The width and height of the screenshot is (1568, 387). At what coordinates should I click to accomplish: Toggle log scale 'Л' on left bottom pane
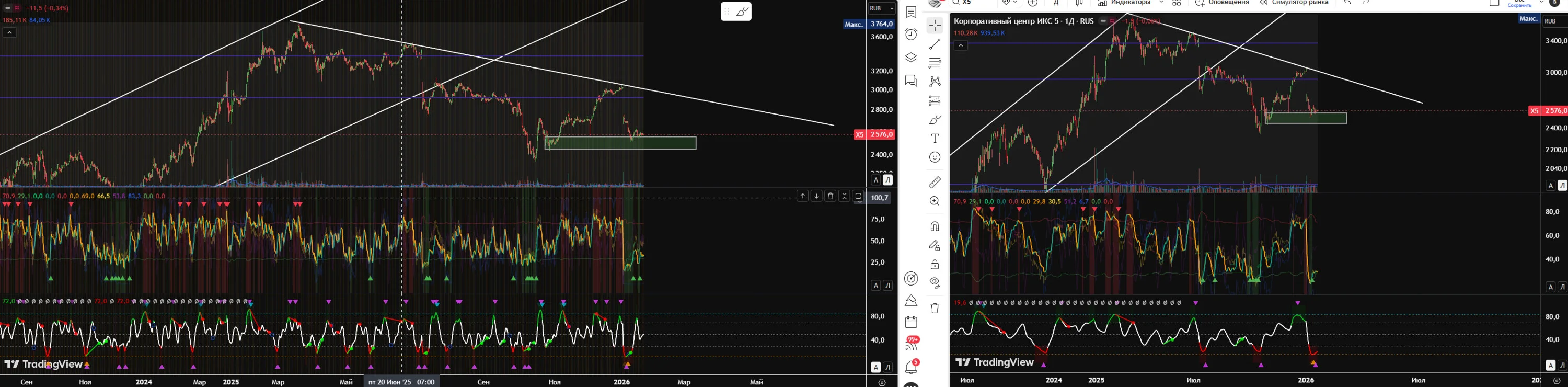point(887,367)
